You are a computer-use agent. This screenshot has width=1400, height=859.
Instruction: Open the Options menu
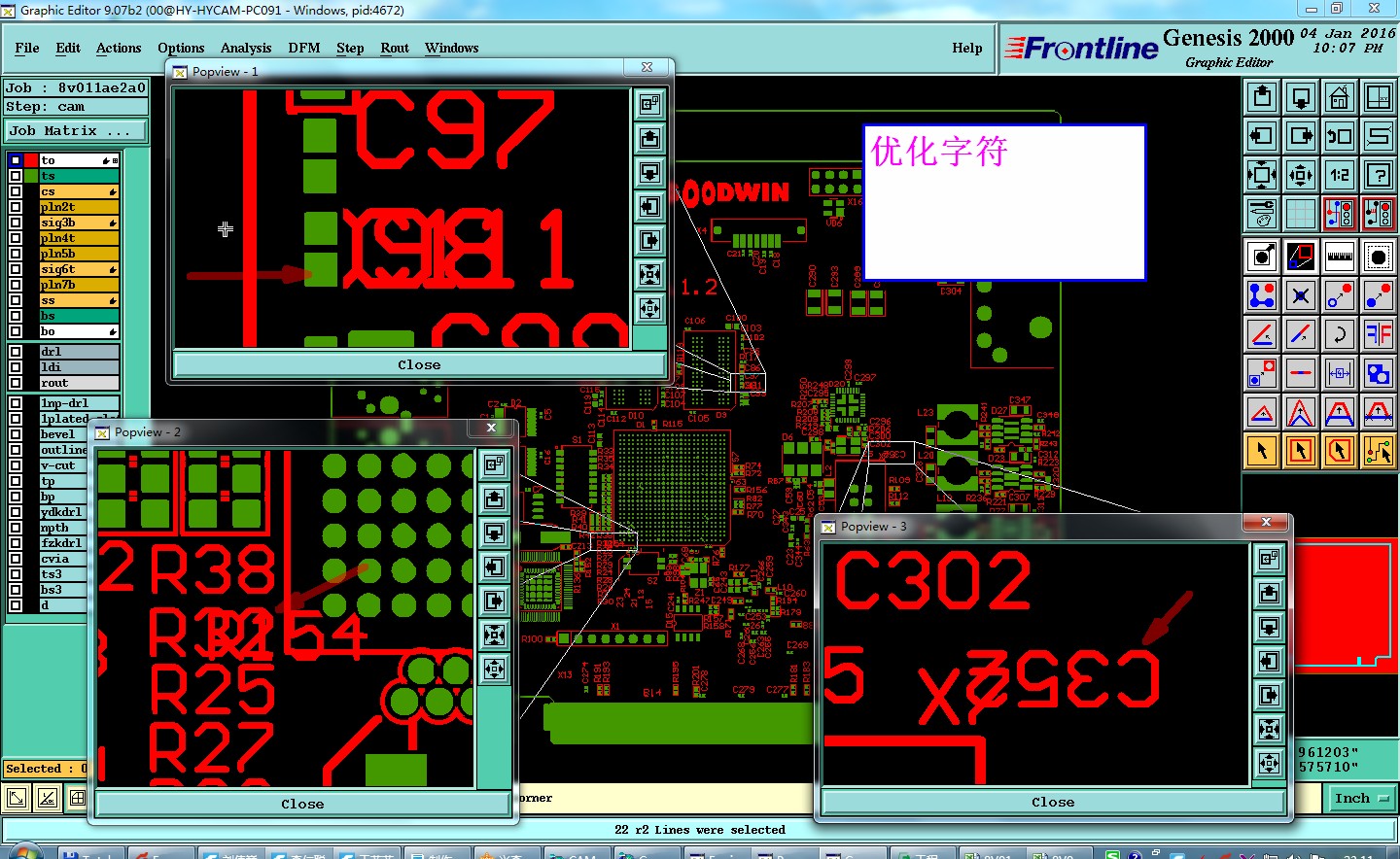click(181, 48)
